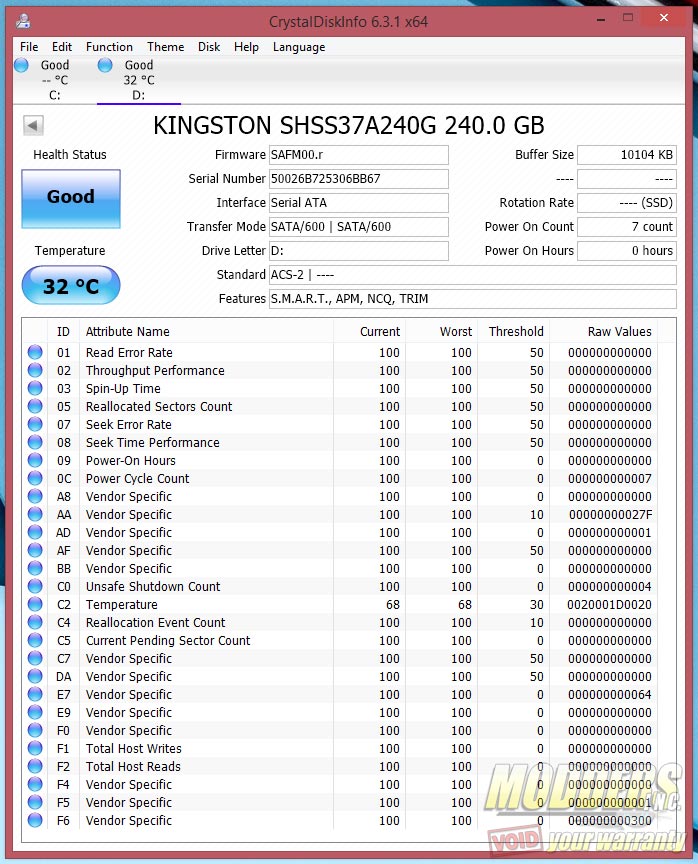Screen dimensions: 698x864
Task: Click the Threshold column header
Action: point(513,332)
